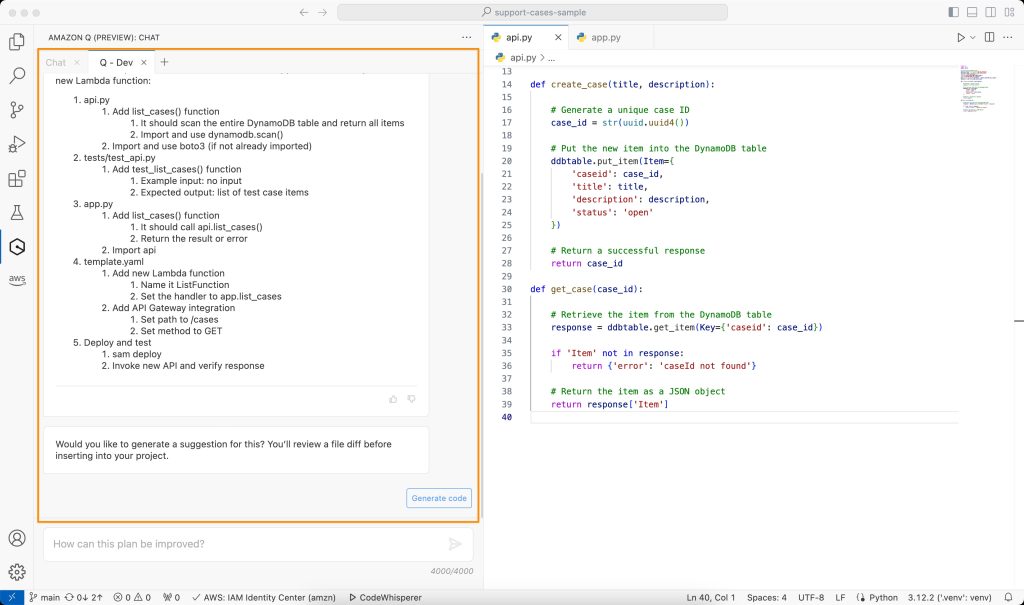Click thumbs down on the plan response
Screen dimensions: 1024x605
[x=411, y=399]
